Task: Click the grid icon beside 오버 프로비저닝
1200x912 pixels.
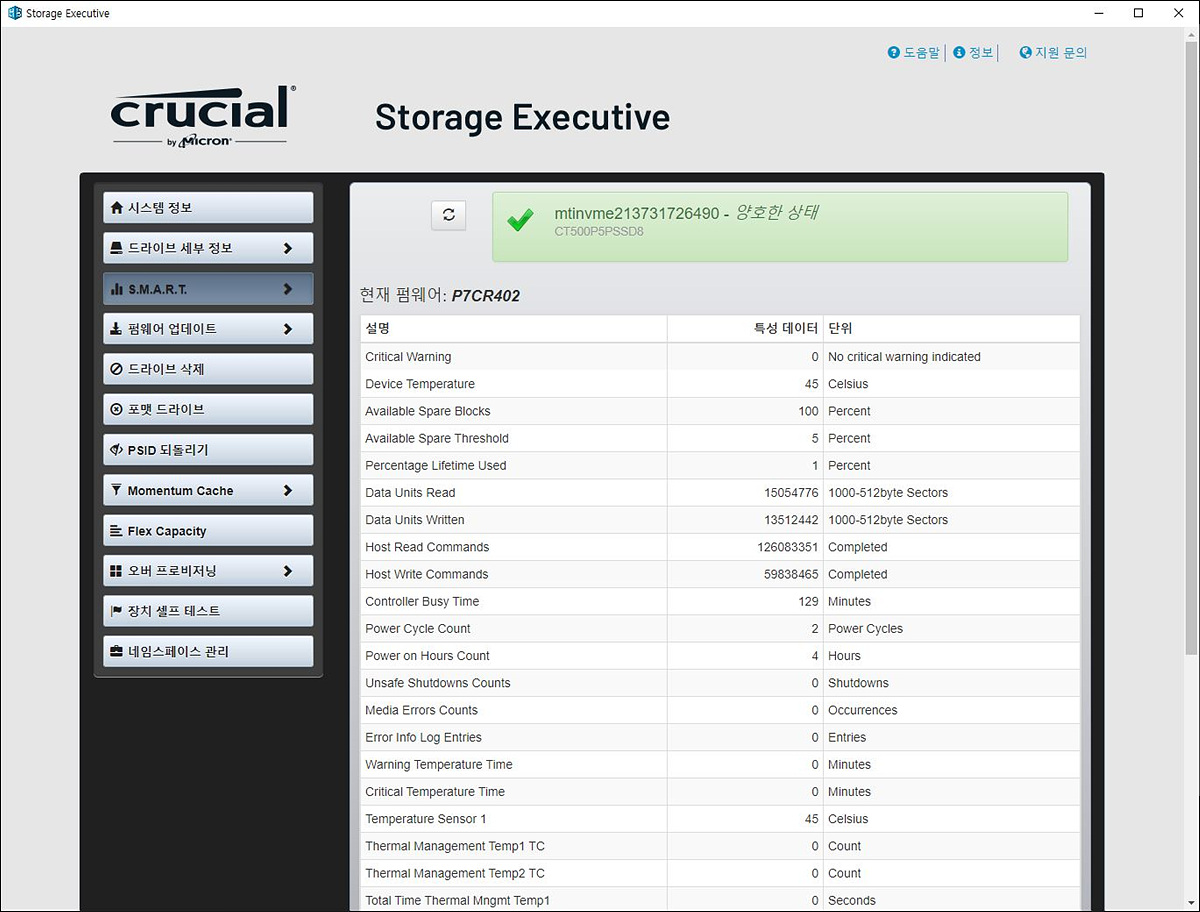Action: click(117, 571)
